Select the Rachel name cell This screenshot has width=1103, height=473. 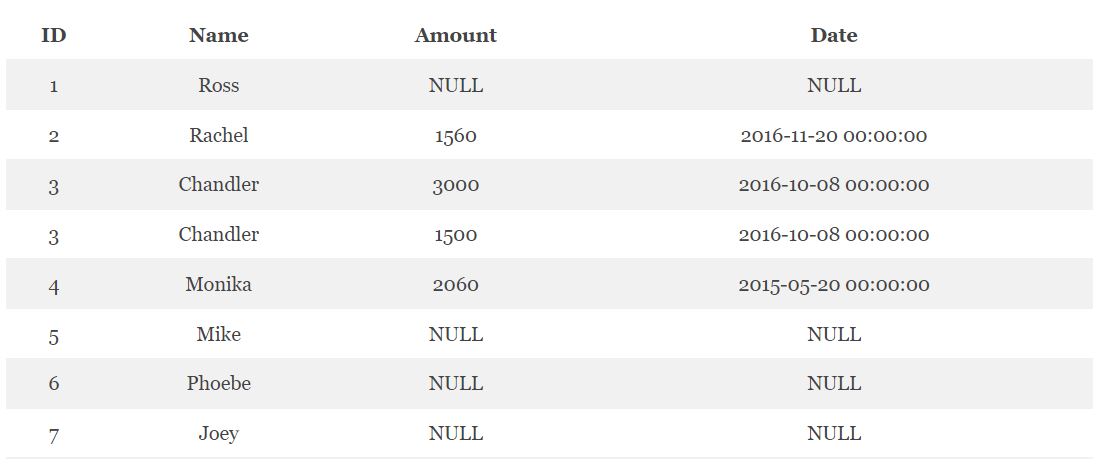pyautogui.click(x=219, y=135)
